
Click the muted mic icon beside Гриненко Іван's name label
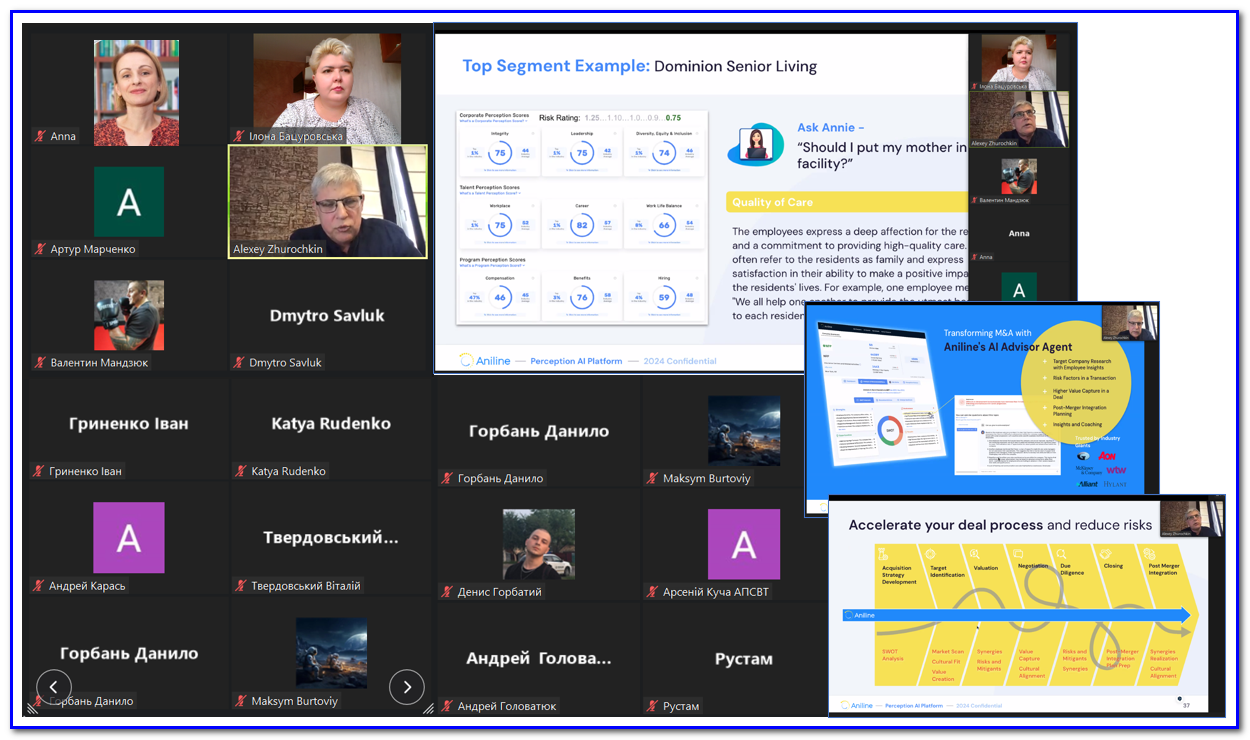click(x=40, y=471)
